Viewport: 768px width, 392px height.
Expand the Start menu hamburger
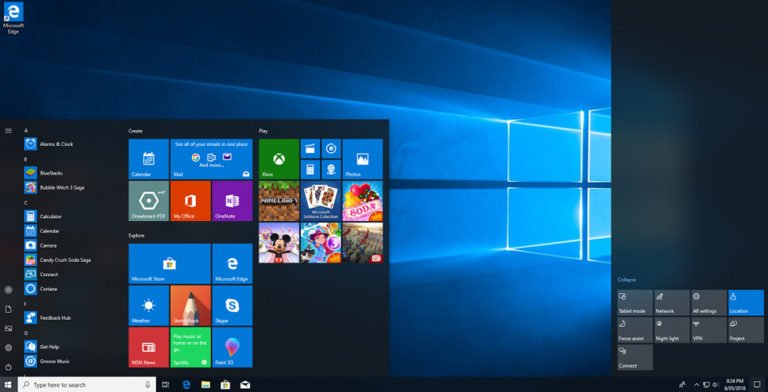point(8,130)
